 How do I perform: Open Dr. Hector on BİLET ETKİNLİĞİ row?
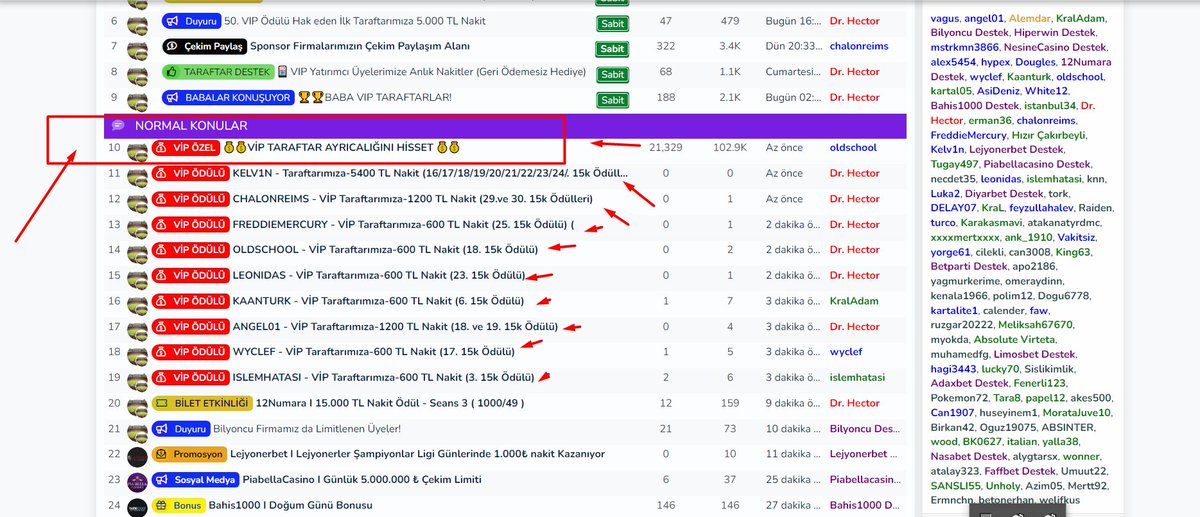click(x=855, y=402)
